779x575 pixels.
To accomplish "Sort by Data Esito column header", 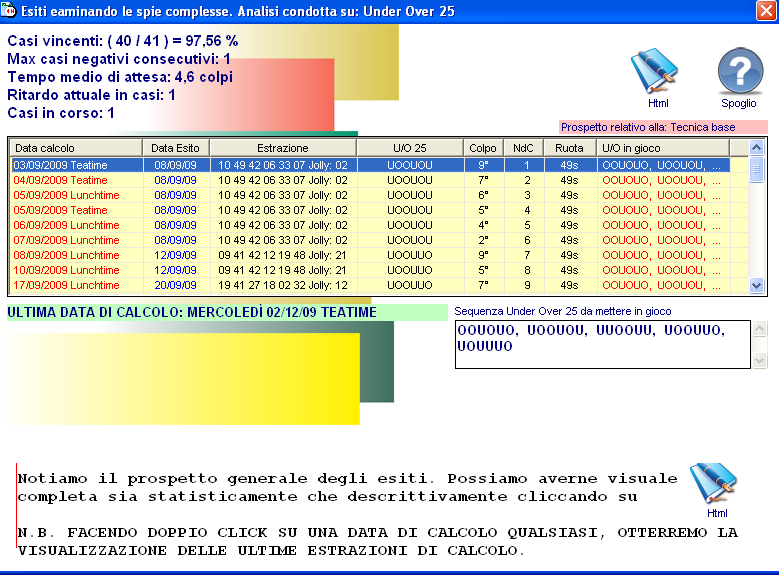I will click(x=176, y=148).
